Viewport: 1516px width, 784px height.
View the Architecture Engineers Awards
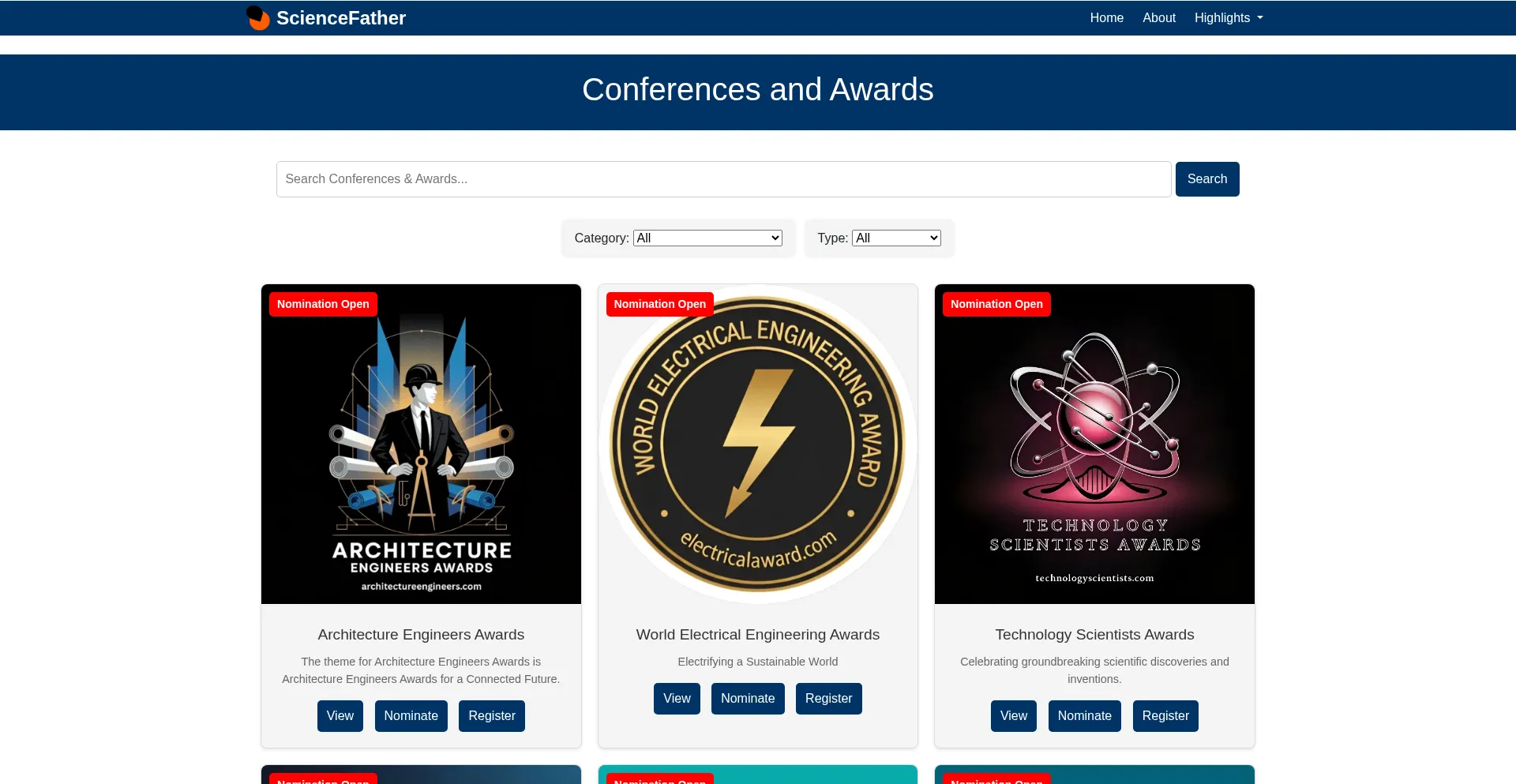pos(340,716)
